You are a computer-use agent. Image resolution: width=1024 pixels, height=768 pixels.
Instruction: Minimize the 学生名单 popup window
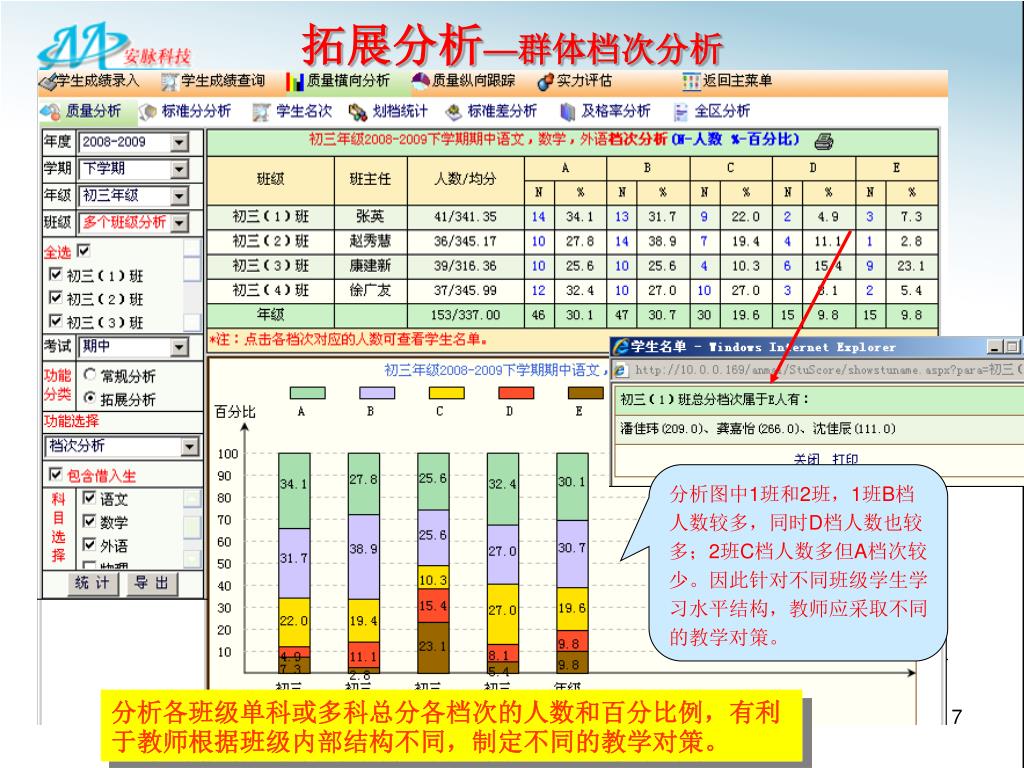click(995, 347)
